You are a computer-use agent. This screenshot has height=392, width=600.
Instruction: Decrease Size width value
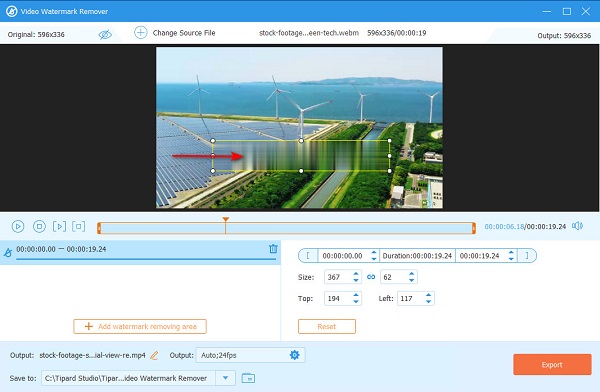pyautogui.click(x=356, y=280)
